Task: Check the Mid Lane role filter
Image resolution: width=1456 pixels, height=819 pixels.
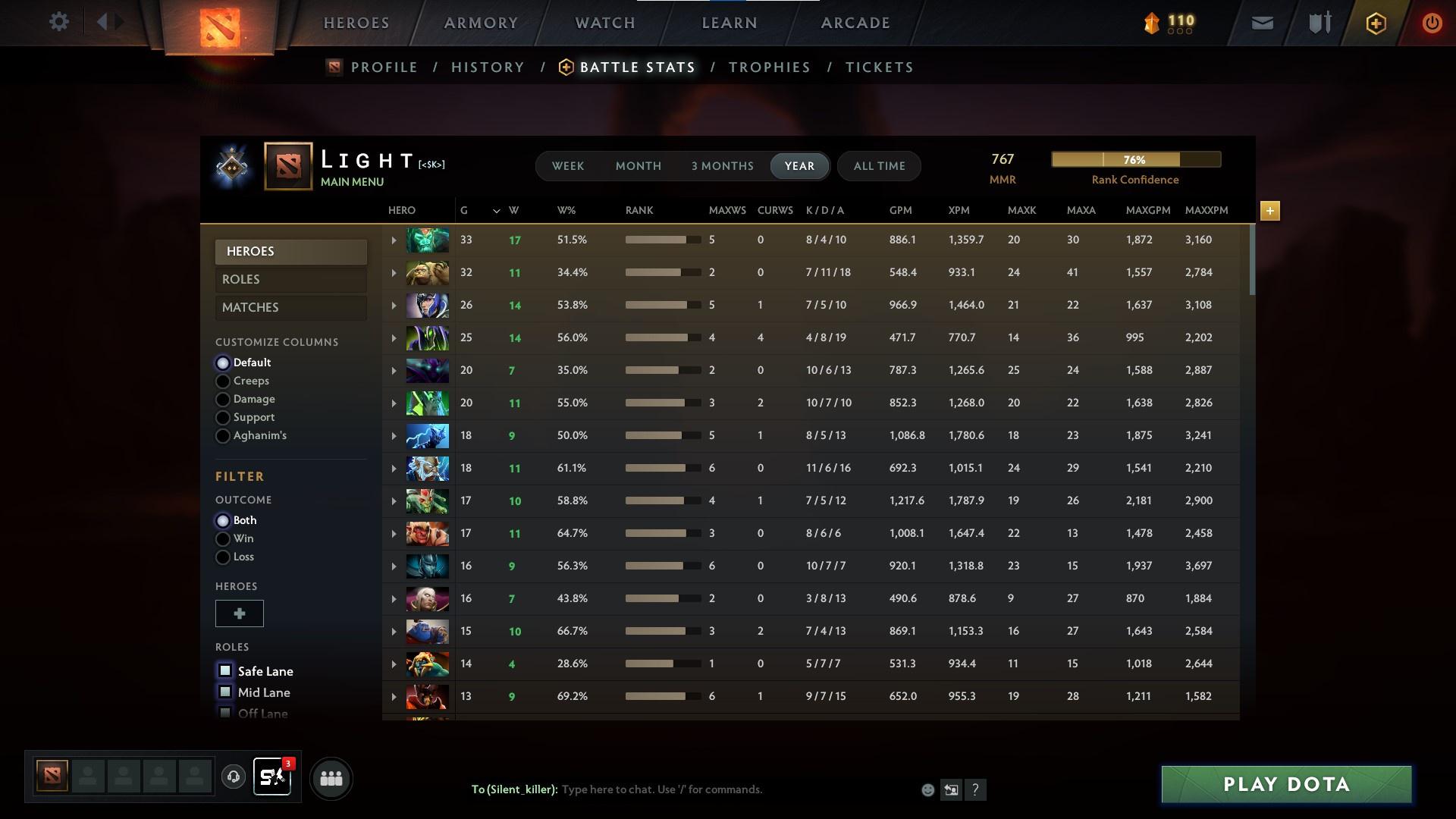Action: coord(224,692)
